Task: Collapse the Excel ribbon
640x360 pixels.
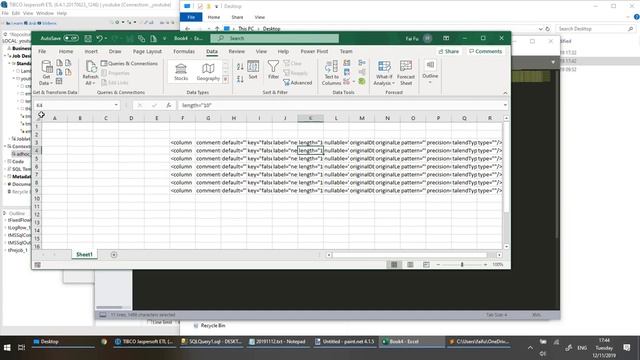Action: point(505,93)
